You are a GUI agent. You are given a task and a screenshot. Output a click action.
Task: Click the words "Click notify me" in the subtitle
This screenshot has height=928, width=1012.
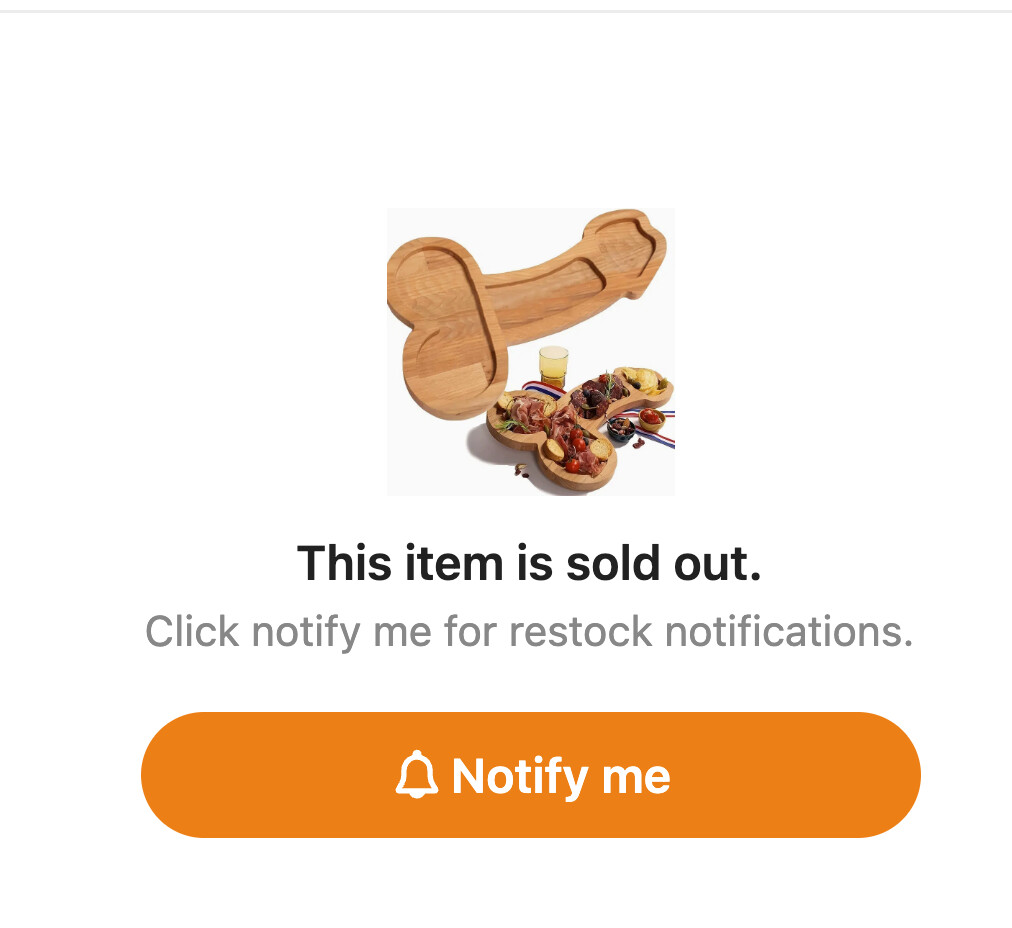tap(289, 632)
